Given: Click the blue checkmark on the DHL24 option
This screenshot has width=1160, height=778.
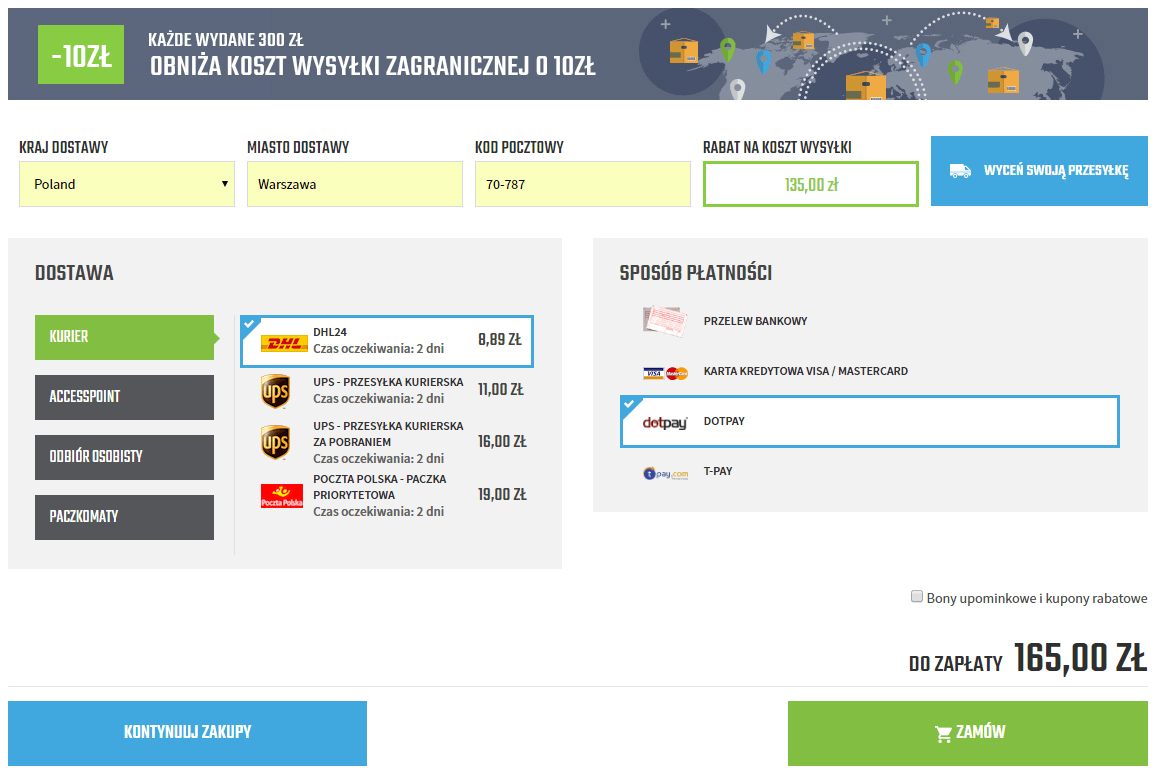Looking at the screenshot, I should pyautogui.click(x=249, y=324).
